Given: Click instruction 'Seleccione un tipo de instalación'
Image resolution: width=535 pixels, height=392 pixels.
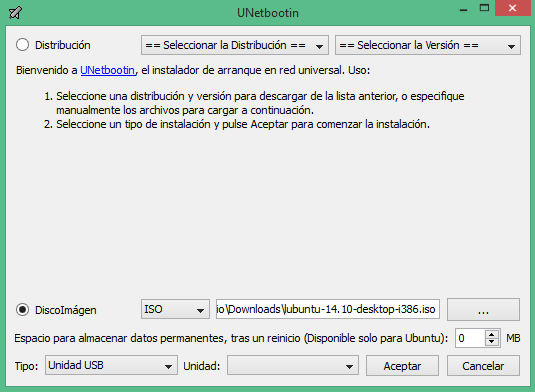Looking at the screenshot, I should tap(243, 124).
